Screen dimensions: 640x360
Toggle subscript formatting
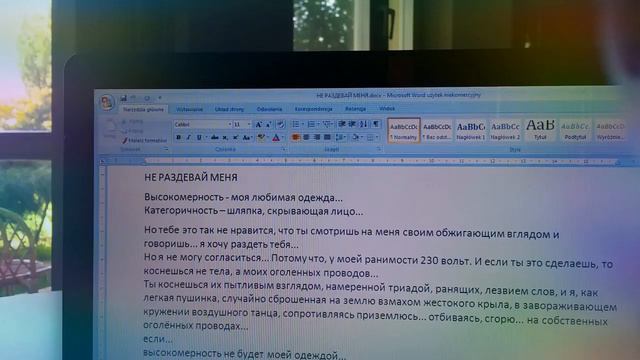(225, 138)
